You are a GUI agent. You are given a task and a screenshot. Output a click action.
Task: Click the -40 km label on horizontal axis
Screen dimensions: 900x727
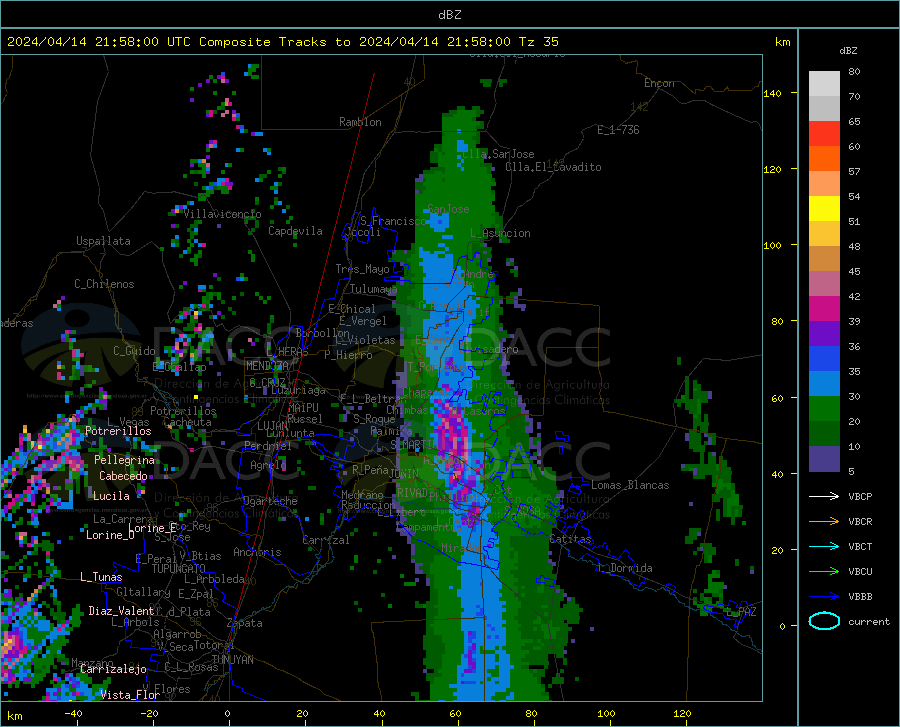point(73,714)
